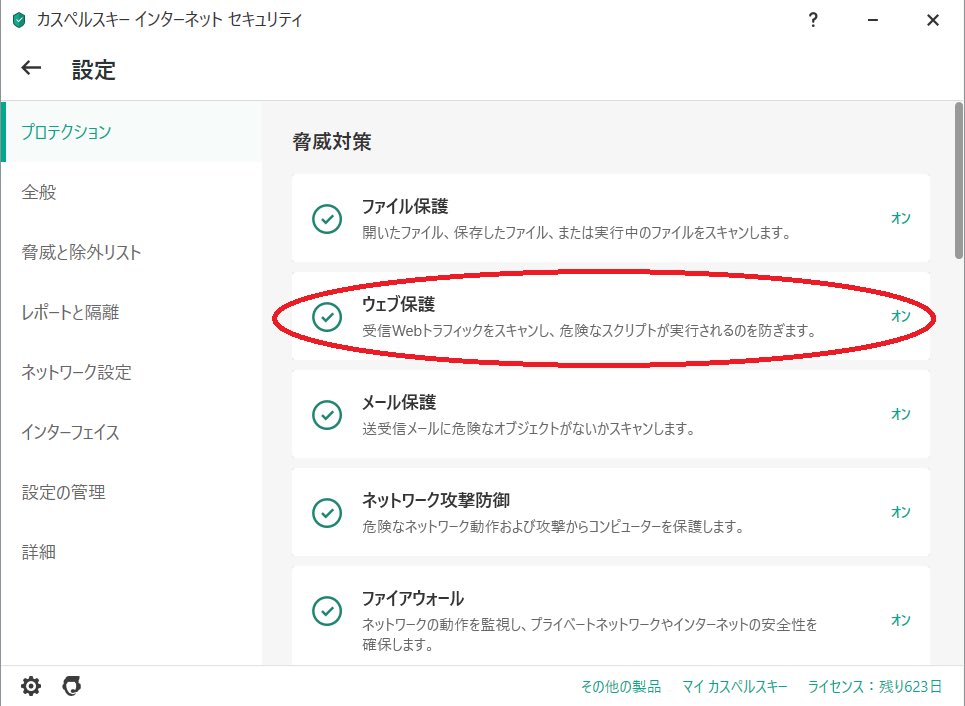The height and width of the screenshot is (706, 965).
Task: Open the メール保護 settings title
Action: coord(398,402)
